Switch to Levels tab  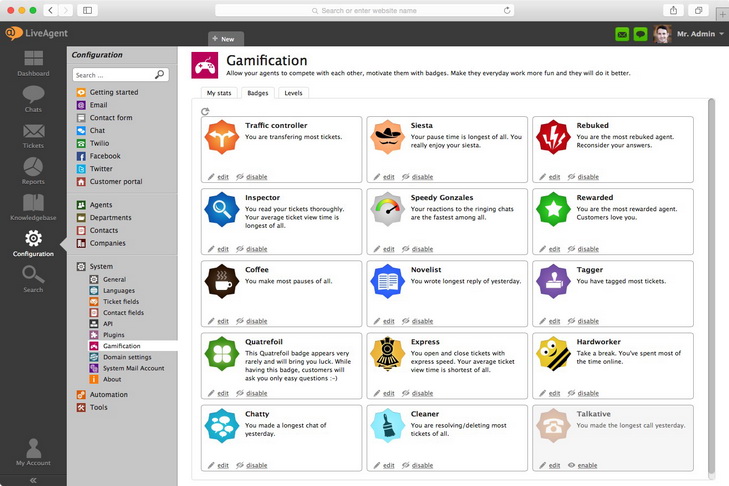293,93
